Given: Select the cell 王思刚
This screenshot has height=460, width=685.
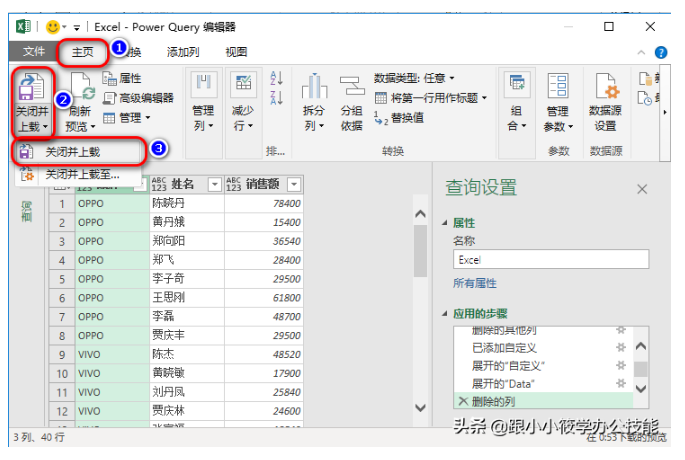Looking at the screenshot, I should [187, 298].
